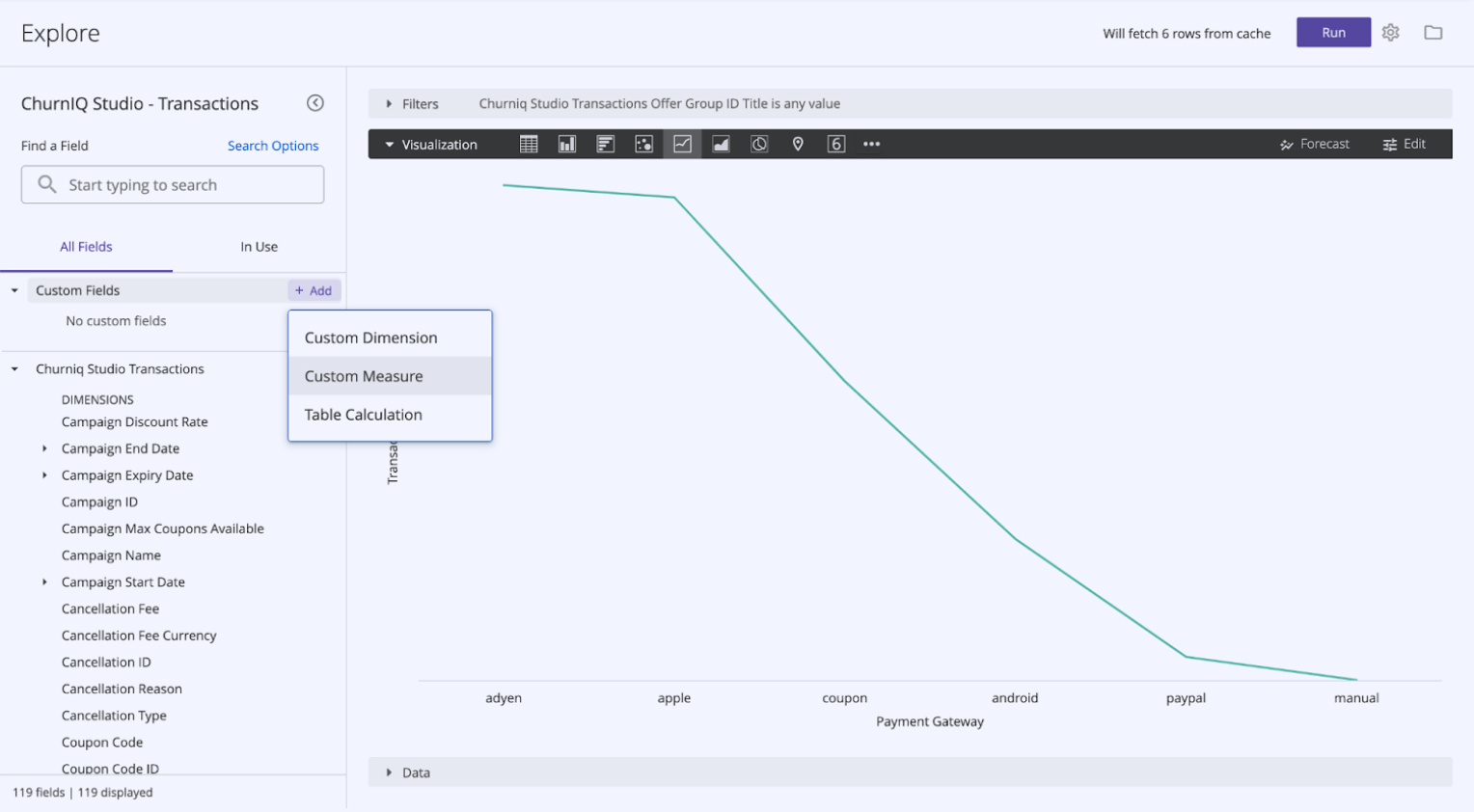Screen dimensions: 1474x812
Task: Open the Explore settings gear
Action: click(1390, 33)
